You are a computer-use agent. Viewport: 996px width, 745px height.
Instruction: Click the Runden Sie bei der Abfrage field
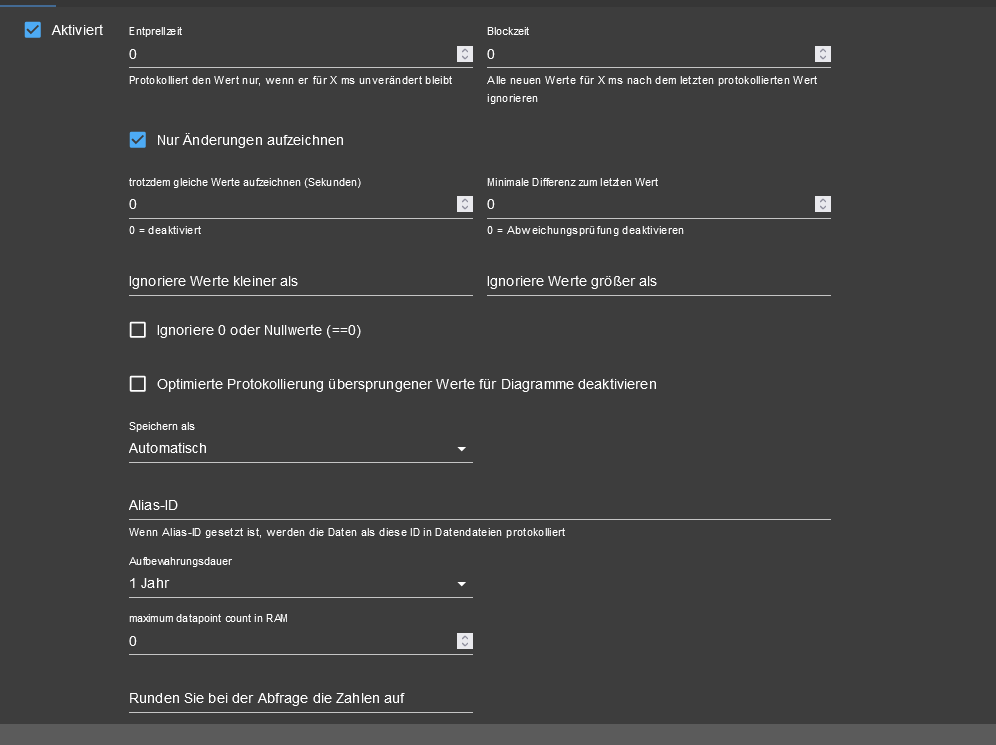click(300, 699)
